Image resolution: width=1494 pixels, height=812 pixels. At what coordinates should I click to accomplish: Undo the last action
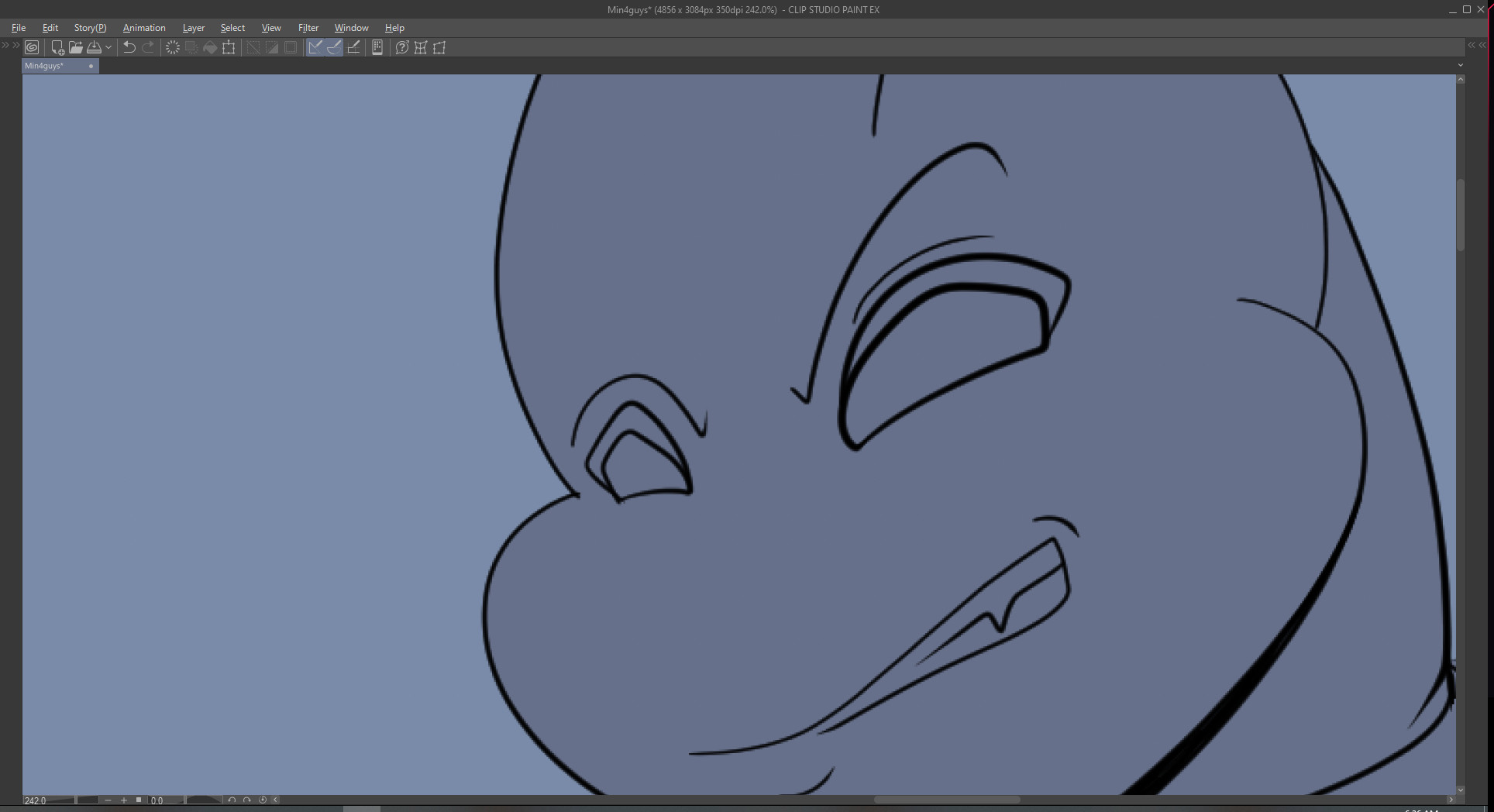click(129, 47)
